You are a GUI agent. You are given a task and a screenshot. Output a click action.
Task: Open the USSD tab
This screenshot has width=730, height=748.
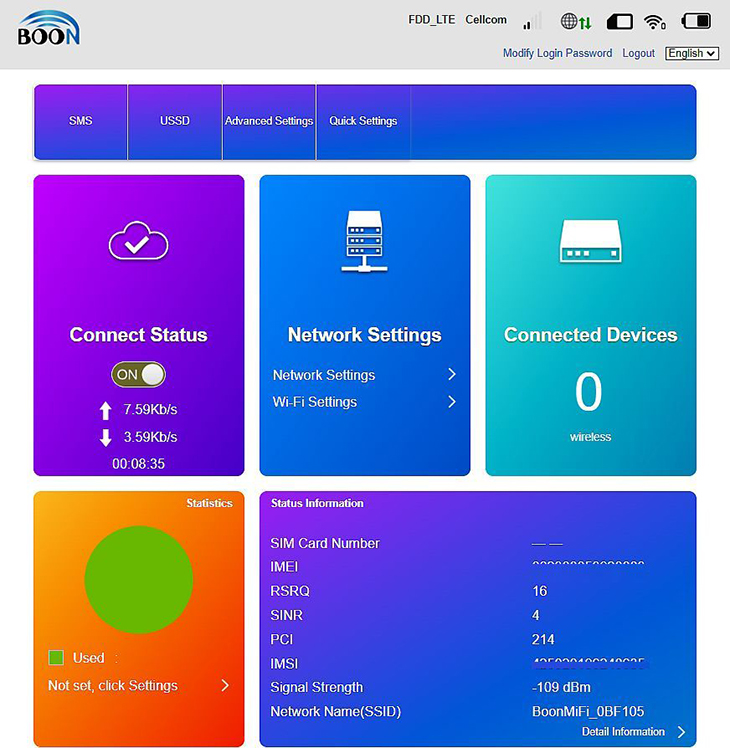(x=175, y=122)
